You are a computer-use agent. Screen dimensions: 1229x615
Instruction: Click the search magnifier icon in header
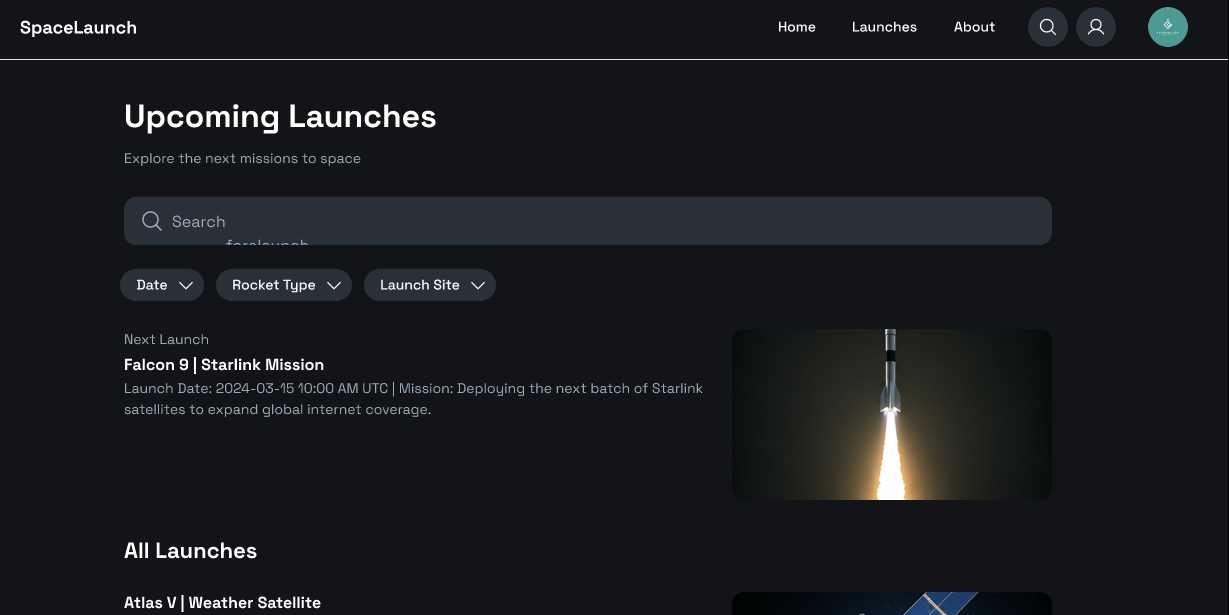1048,27
